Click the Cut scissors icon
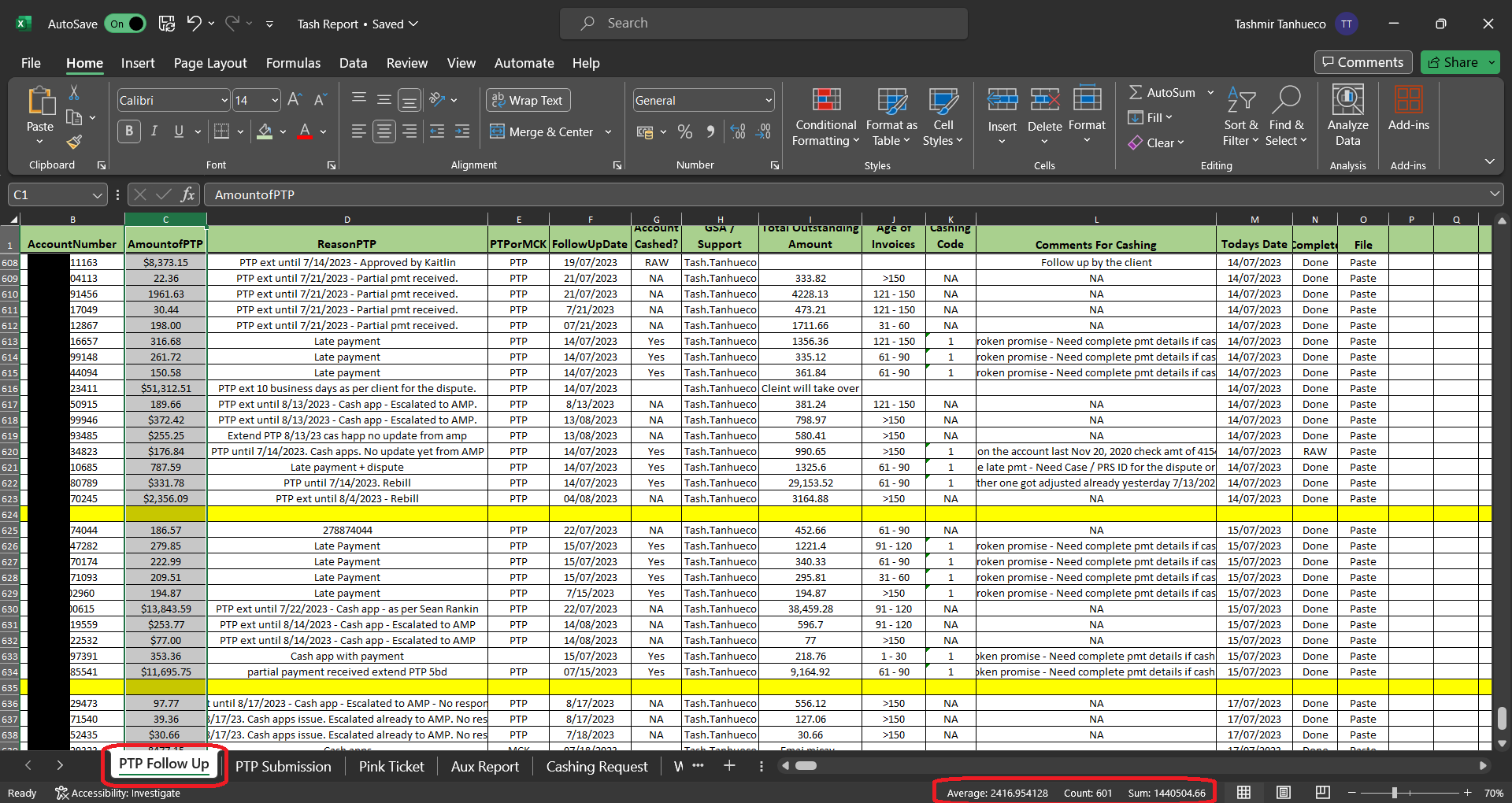Image resolution: width=1512 pixels, height=803 pixels. coord(74,94)
